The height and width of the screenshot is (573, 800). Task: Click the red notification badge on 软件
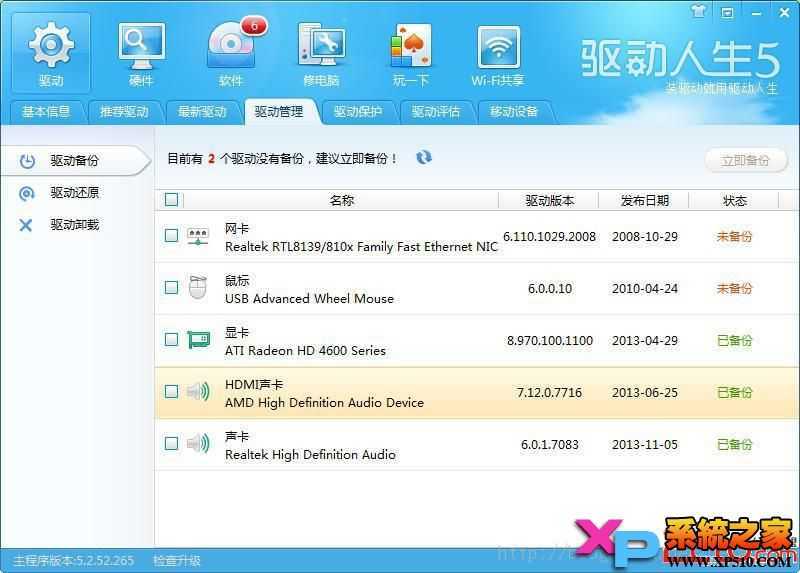pyautogui.click(x=254, y=26)
